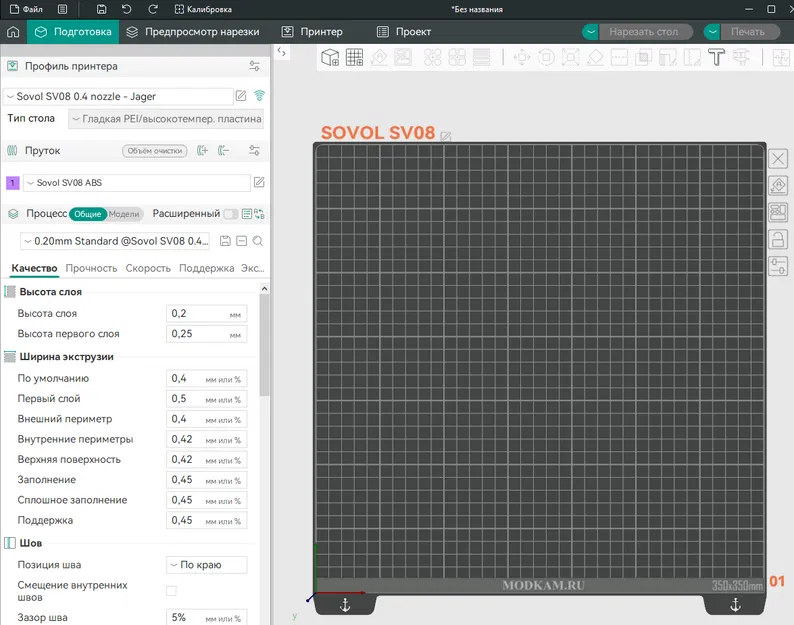Save the current process preset
Screen dimensions: 794x625
[x=225, y=241]
